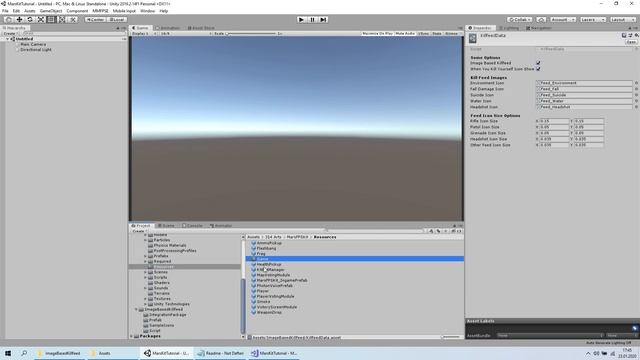
Task: Open the Collab dropdown
Action: click(x=520, y=19)
